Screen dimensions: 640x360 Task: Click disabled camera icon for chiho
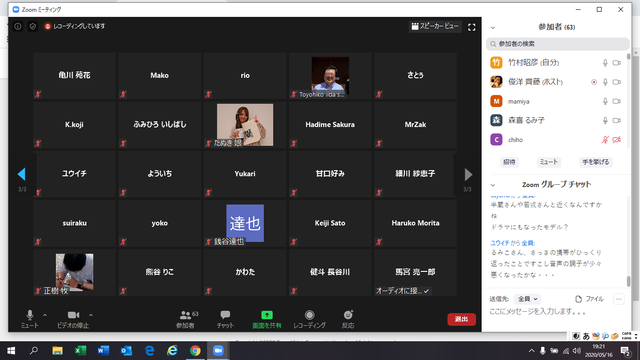tap(617, 140)
